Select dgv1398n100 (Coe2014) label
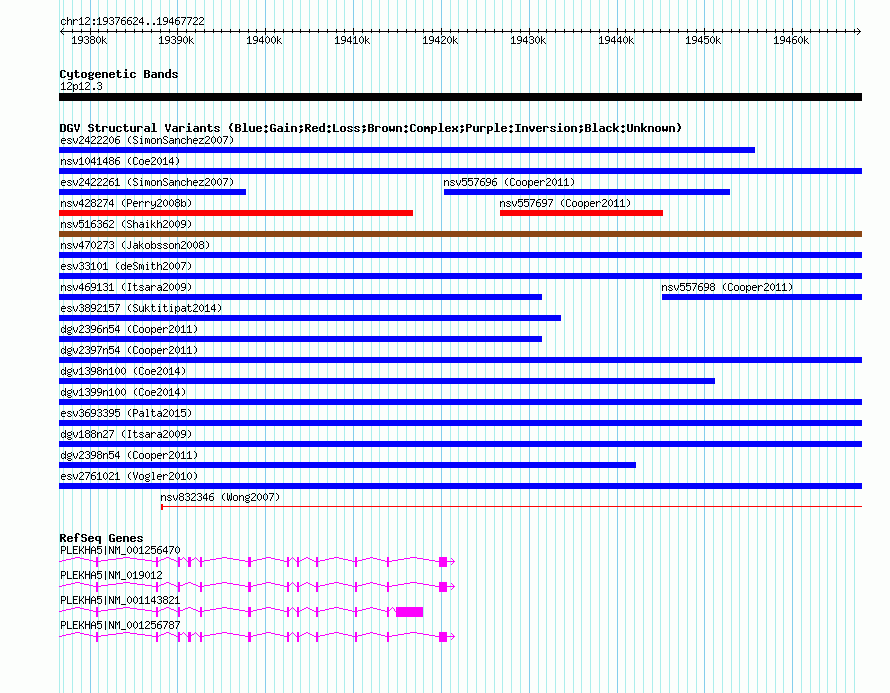This screenshot has width=890, height=693. point(123,371)
